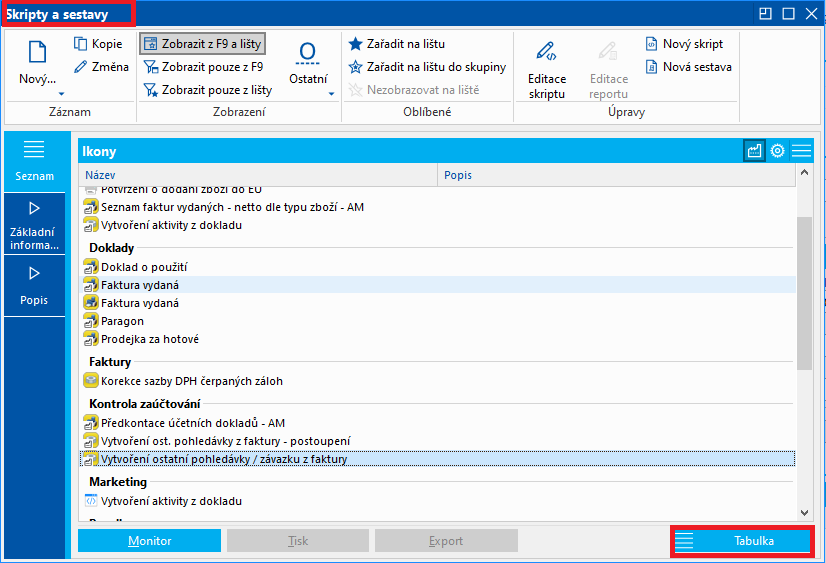Select Vytvoření aktivity z dokladu under Marketing
Viewport: 826px width, 563px height.
(437, 501)
